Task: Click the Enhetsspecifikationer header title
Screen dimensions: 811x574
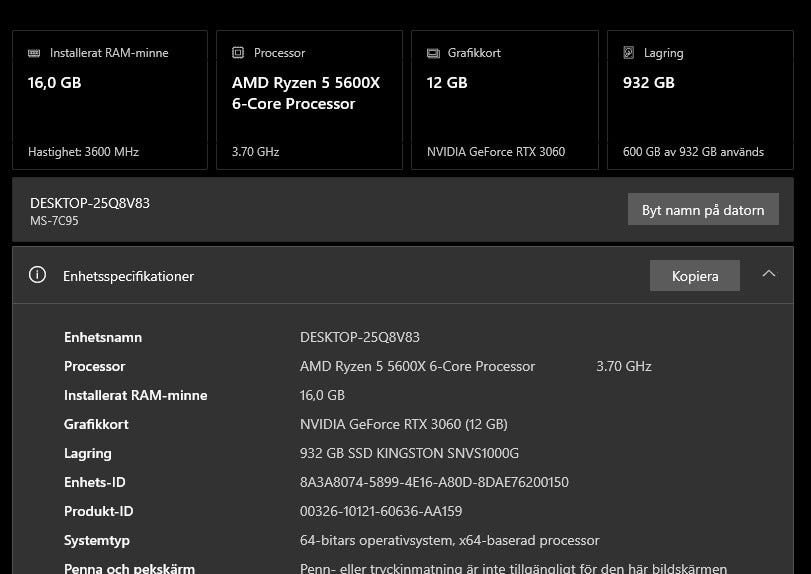Action: (x=128, y=276)
